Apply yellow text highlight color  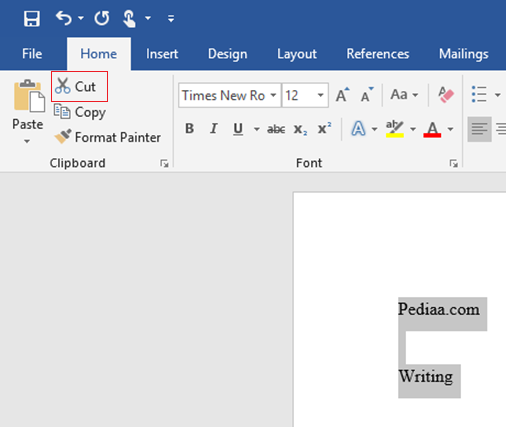tap(395, 129)
